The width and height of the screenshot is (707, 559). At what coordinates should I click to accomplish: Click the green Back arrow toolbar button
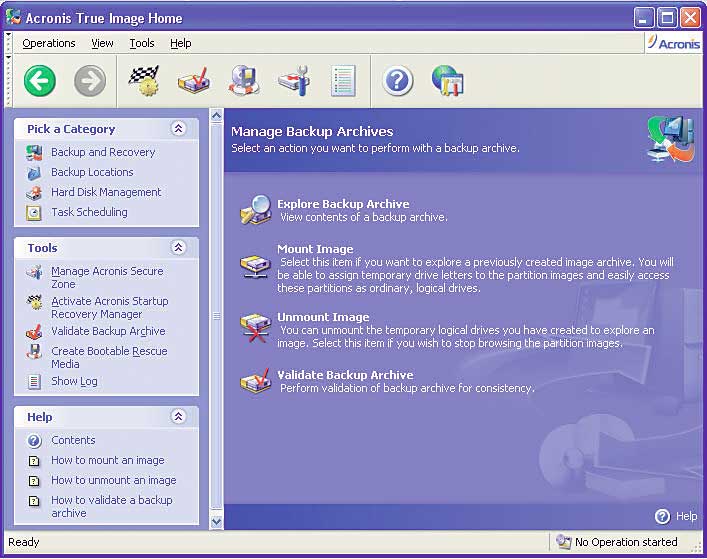(x=40, y=81)
